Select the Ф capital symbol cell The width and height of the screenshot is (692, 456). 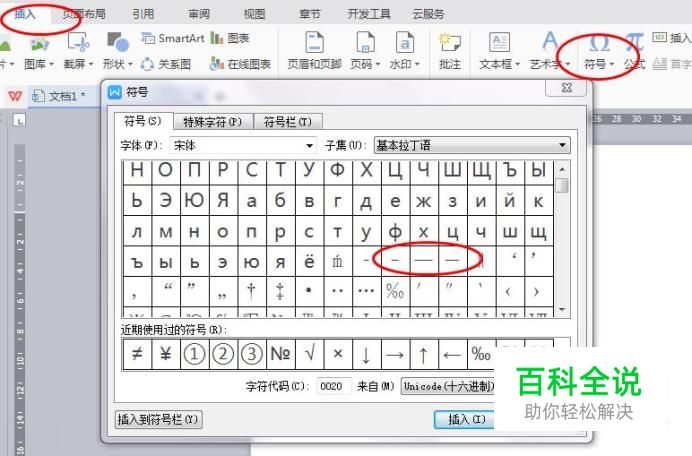338,170
